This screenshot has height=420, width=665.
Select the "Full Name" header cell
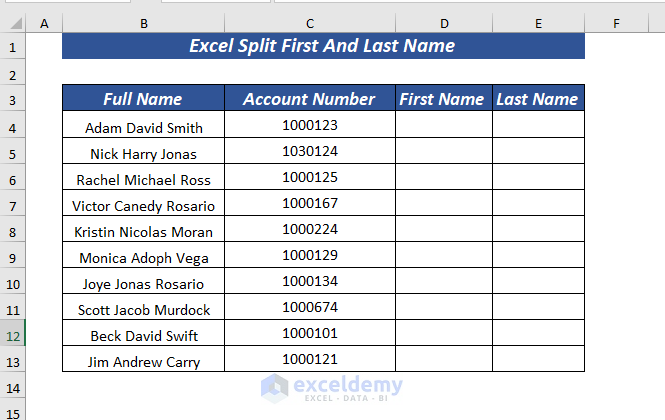click(143, 99)
